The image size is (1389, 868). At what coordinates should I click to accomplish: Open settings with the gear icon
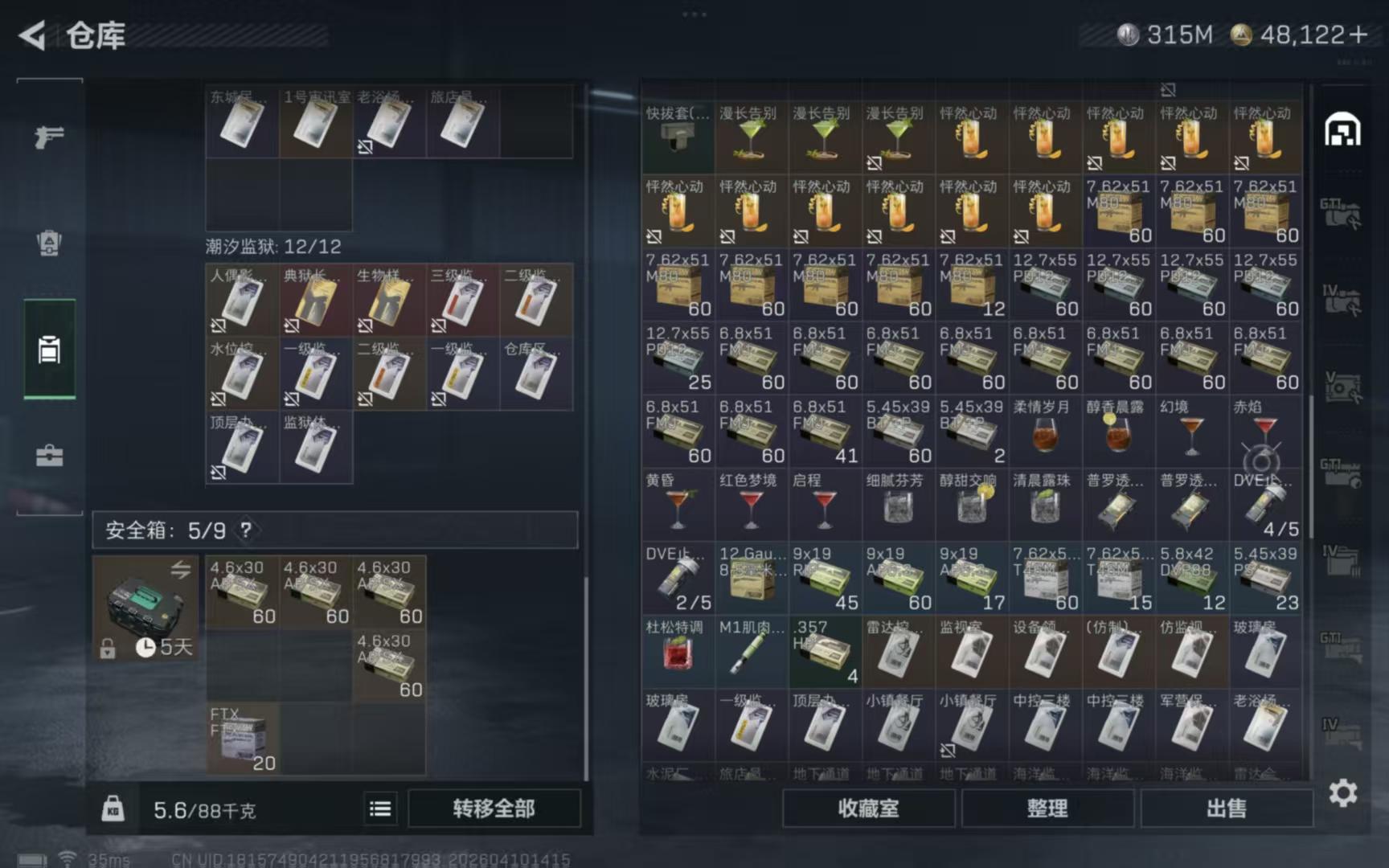[1342, 793]
